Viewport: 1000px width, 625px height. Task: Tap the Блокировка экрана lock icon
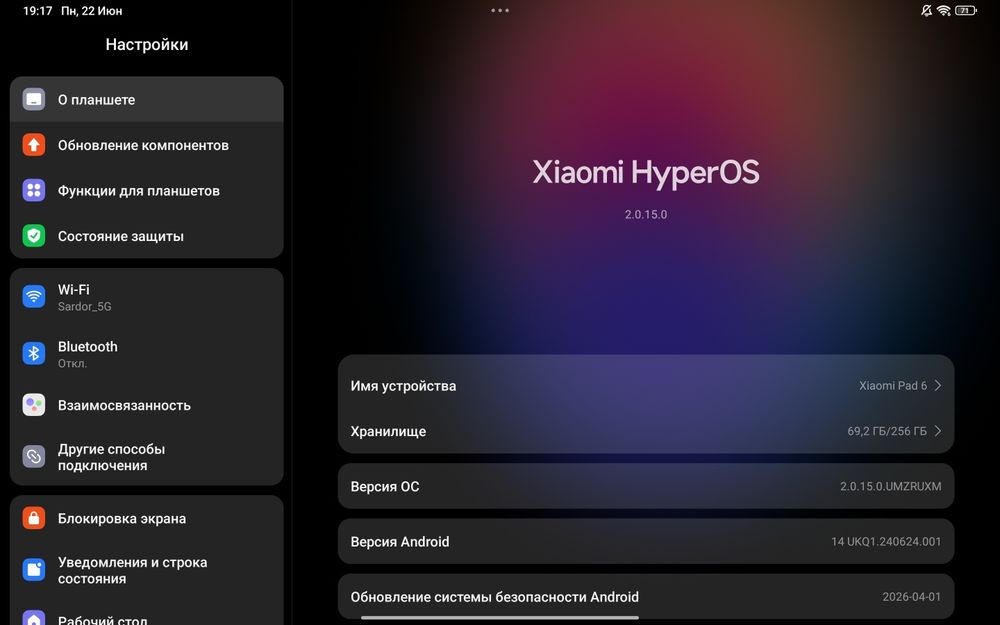pyautogui.click(x=34, y=518)
